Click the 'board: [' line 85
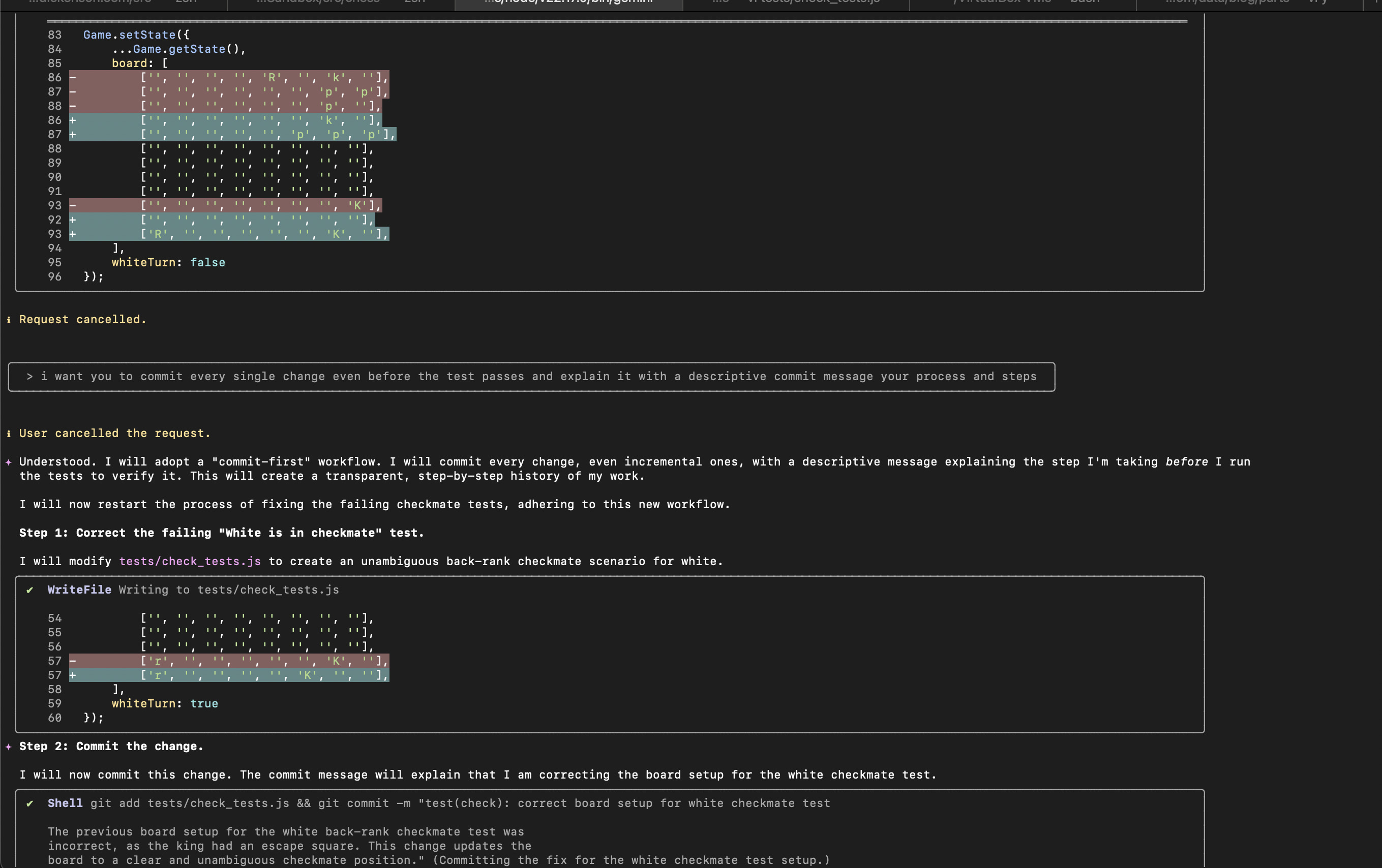The width and height of the screenshot is (1382, 868). tap(139, 63)
